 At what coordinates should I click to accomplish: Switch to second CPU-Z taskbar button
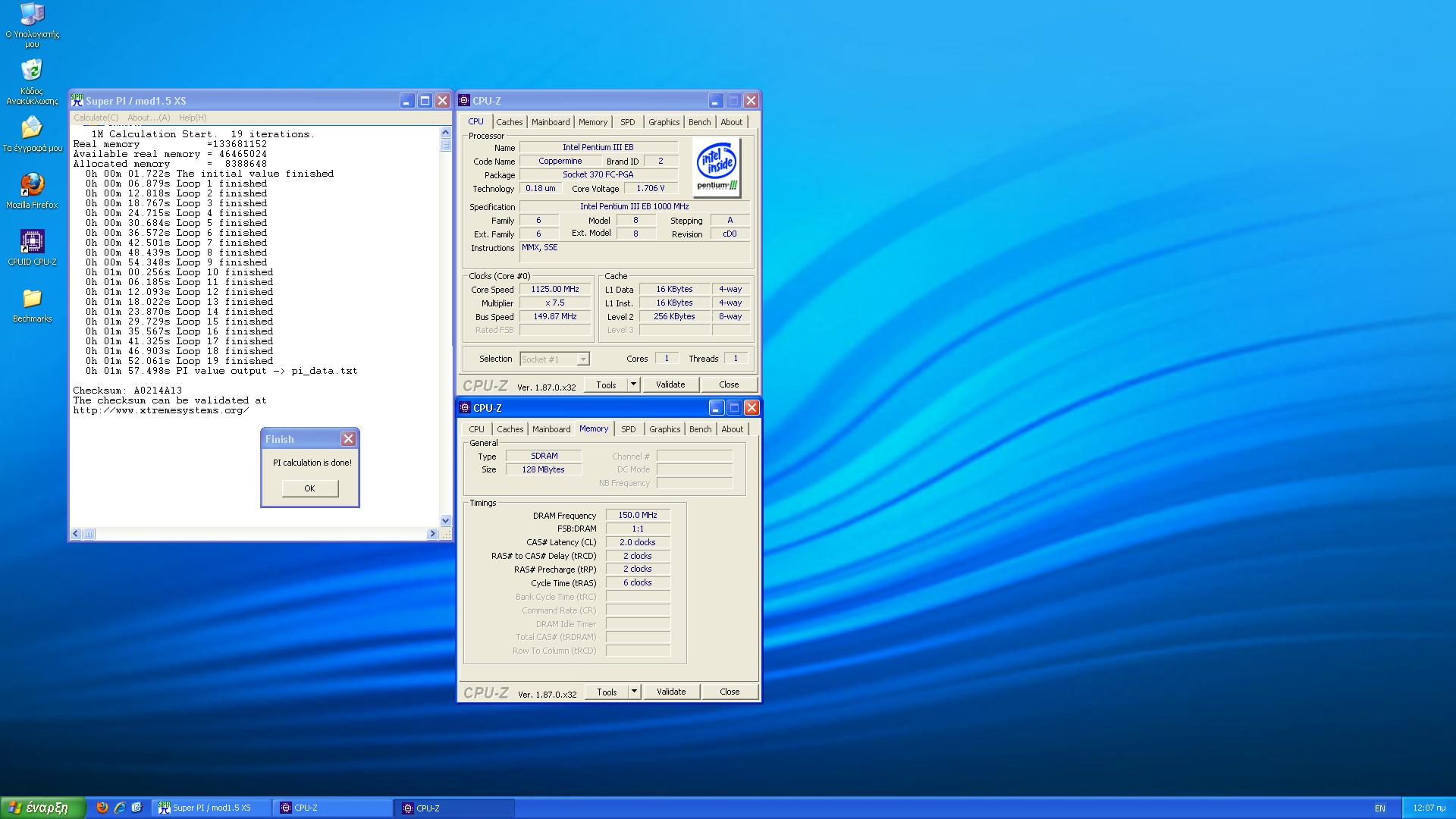pos(455,808)
